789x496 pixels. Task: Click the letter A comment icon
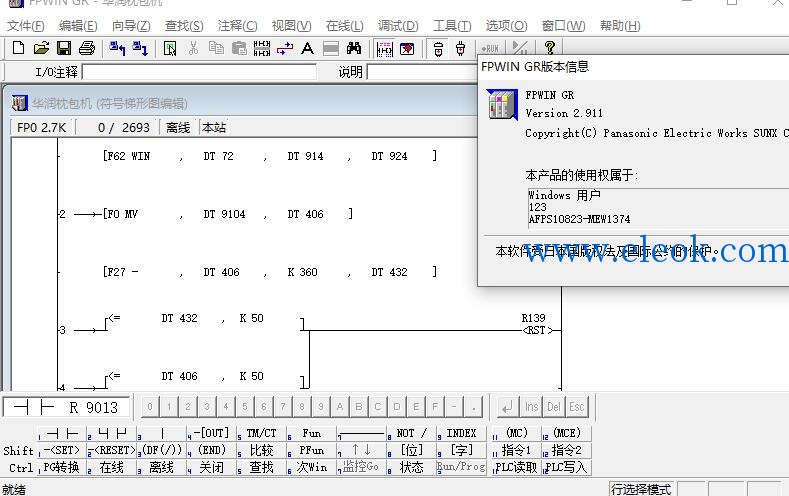click(307, 48)
